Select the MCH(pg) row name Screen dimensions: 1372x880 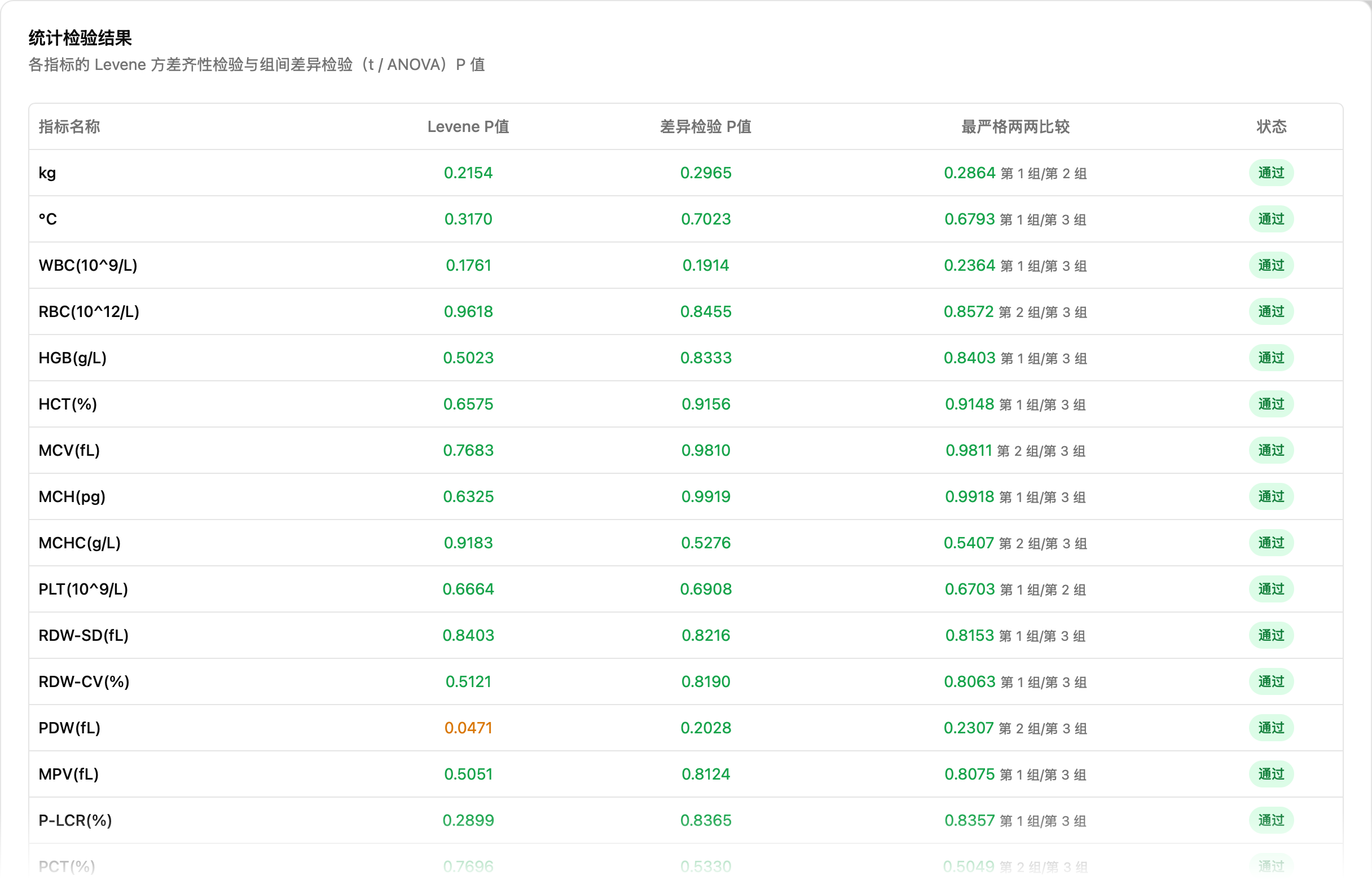coord(72,496)
